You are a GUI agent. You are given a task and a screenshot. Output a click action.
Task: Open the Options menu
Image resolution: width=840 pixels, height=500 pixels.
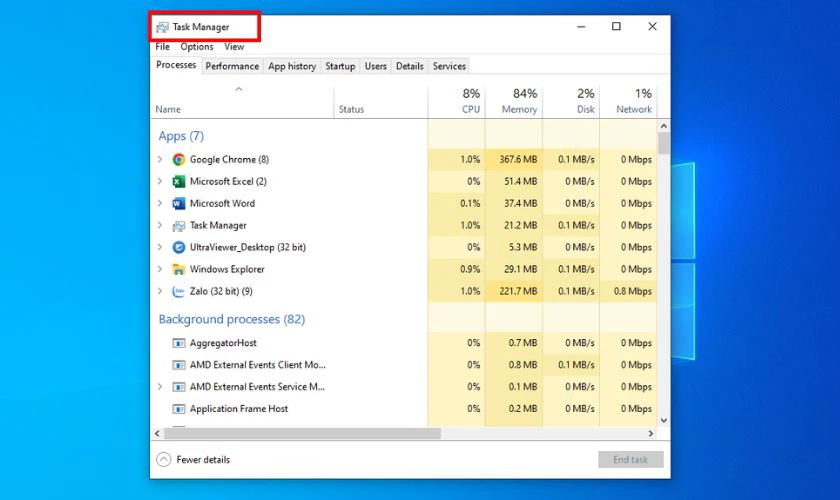pos(197,47)
